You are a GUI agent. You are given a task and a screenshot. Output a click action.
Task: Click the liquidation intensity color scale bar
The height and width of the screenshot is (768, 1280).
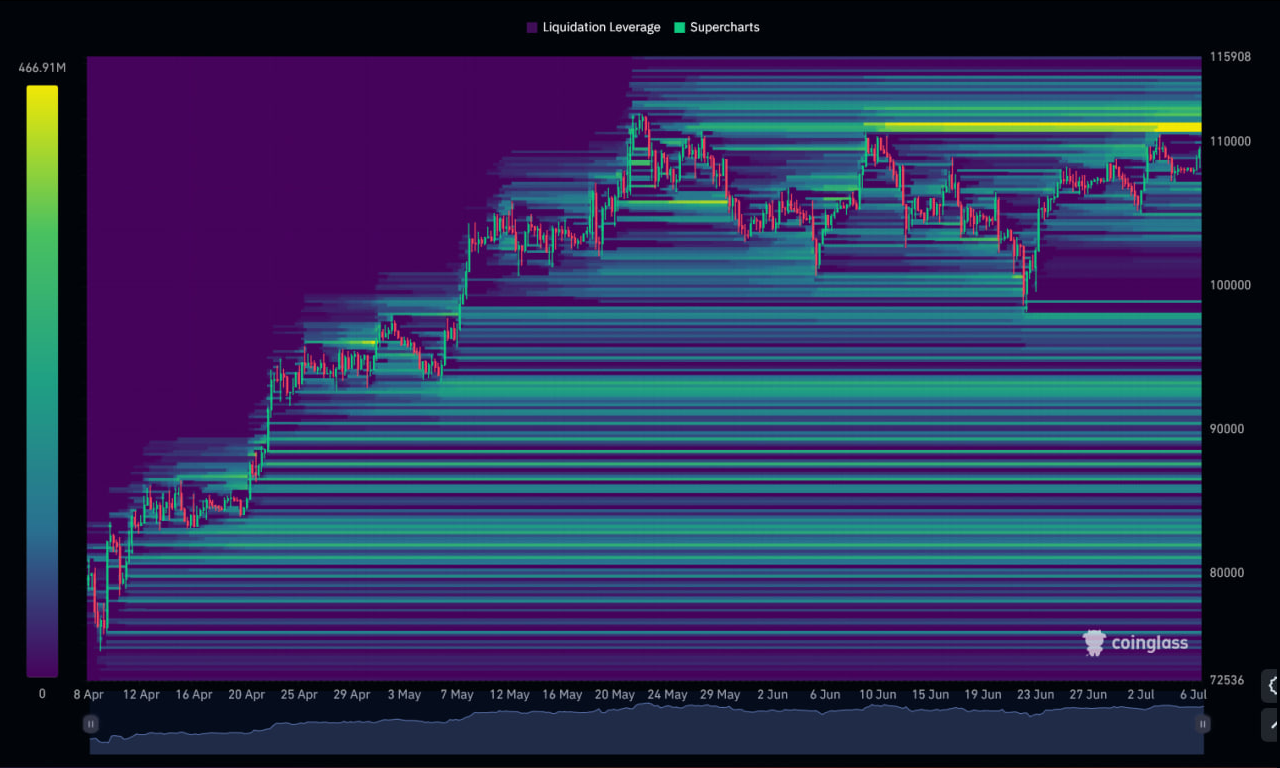[42, 381]
